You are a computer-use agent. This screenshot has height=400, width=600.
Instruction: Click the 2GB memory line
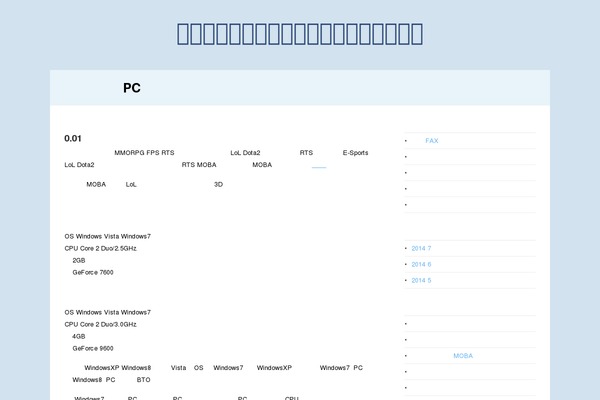(x=79, y=260)
